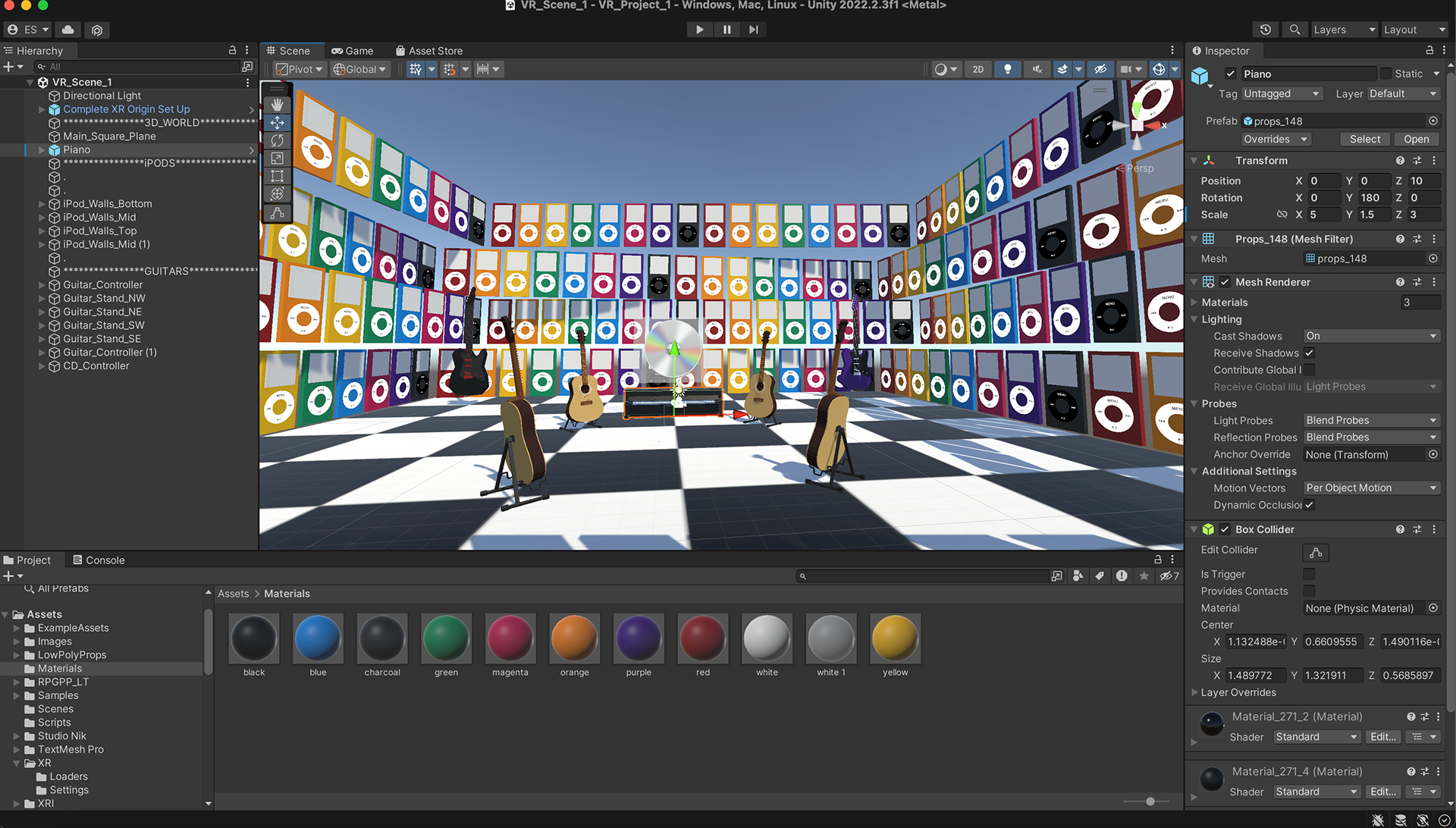Open Motion Vectors dropdown
Screen dimensions: 1456x828
[1371, 488]
